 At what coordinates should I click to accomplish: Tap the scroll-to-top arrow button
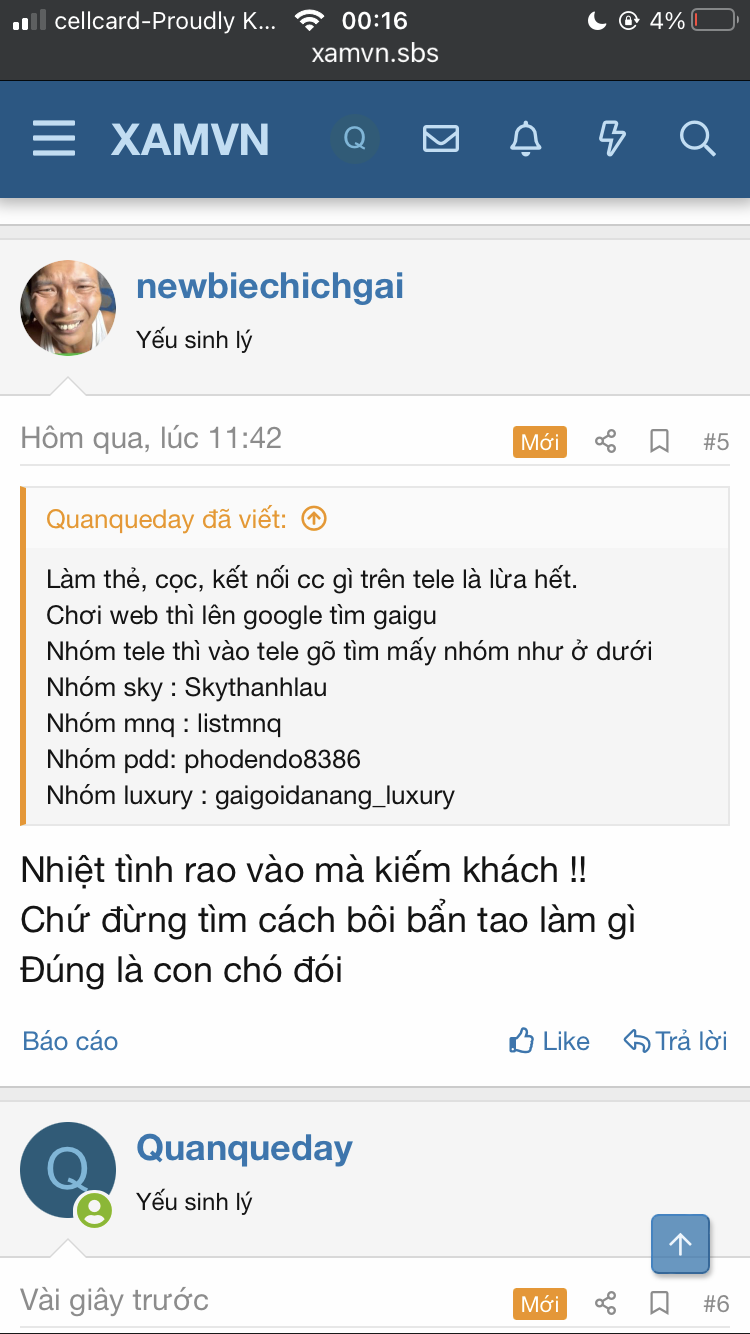click(680, 1244)
